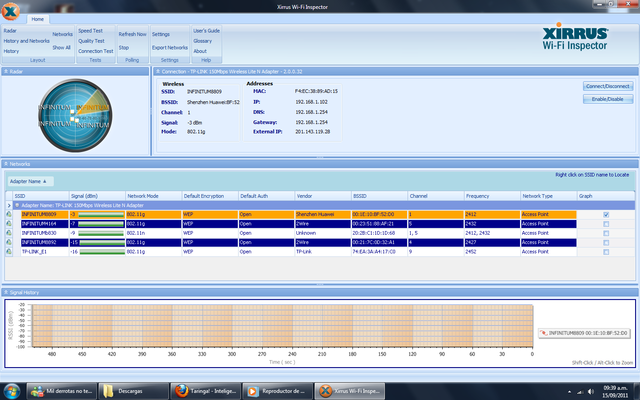Sort by the Signal (dBm) column header

point(97,196)
